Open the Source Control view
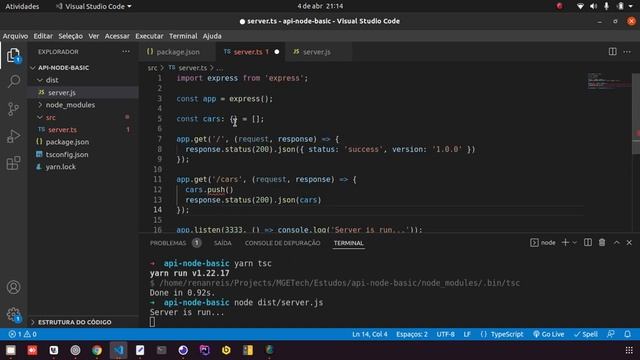 (13, 109)
